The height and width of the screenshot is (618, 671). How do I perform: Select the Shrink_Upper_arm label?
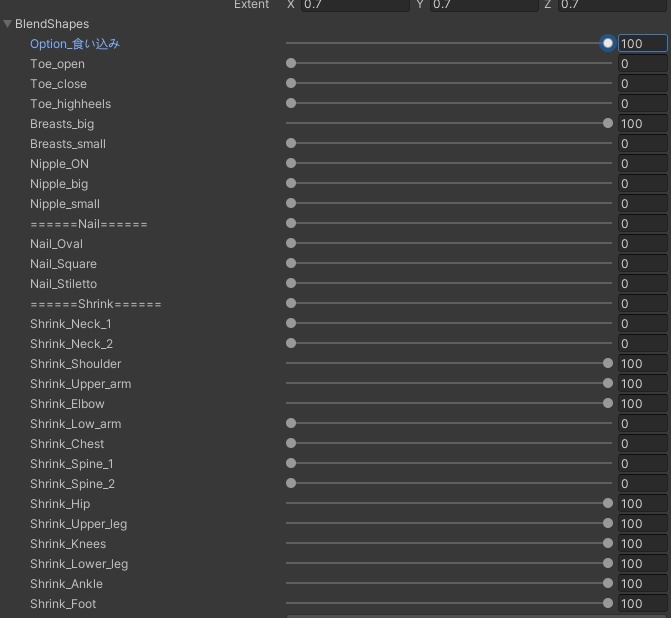pyautogui.click(x=80, y=384)
